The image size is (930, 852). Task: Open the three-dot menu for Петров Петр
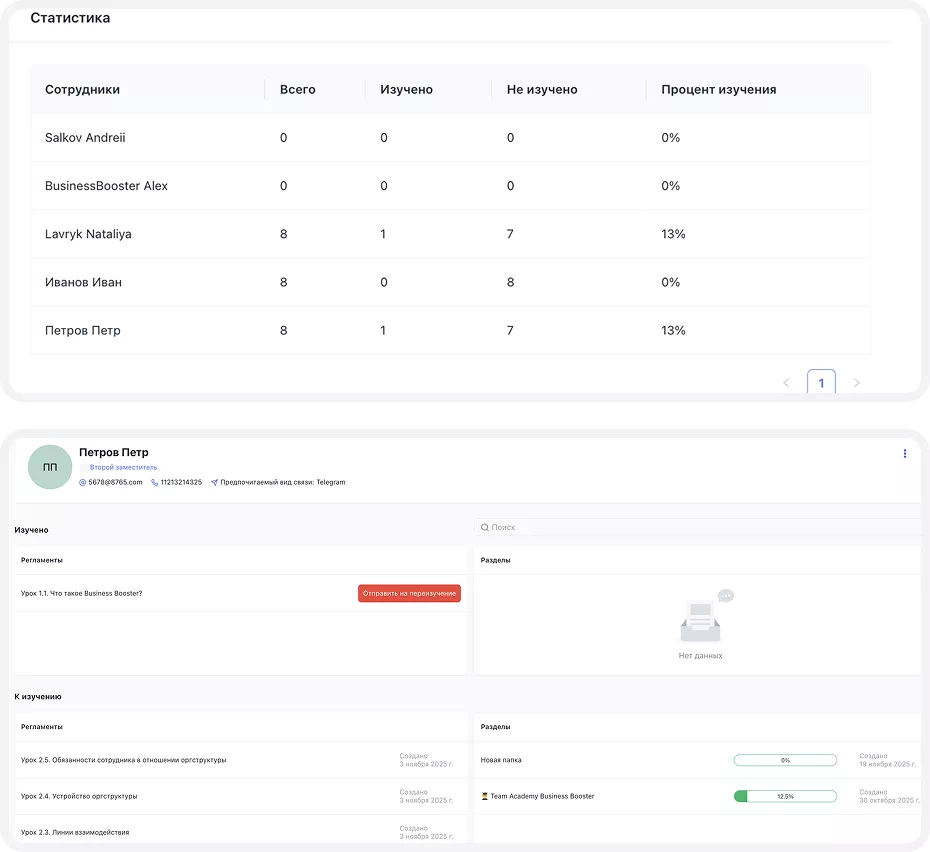pyautogui.click(x=904, y=453)
